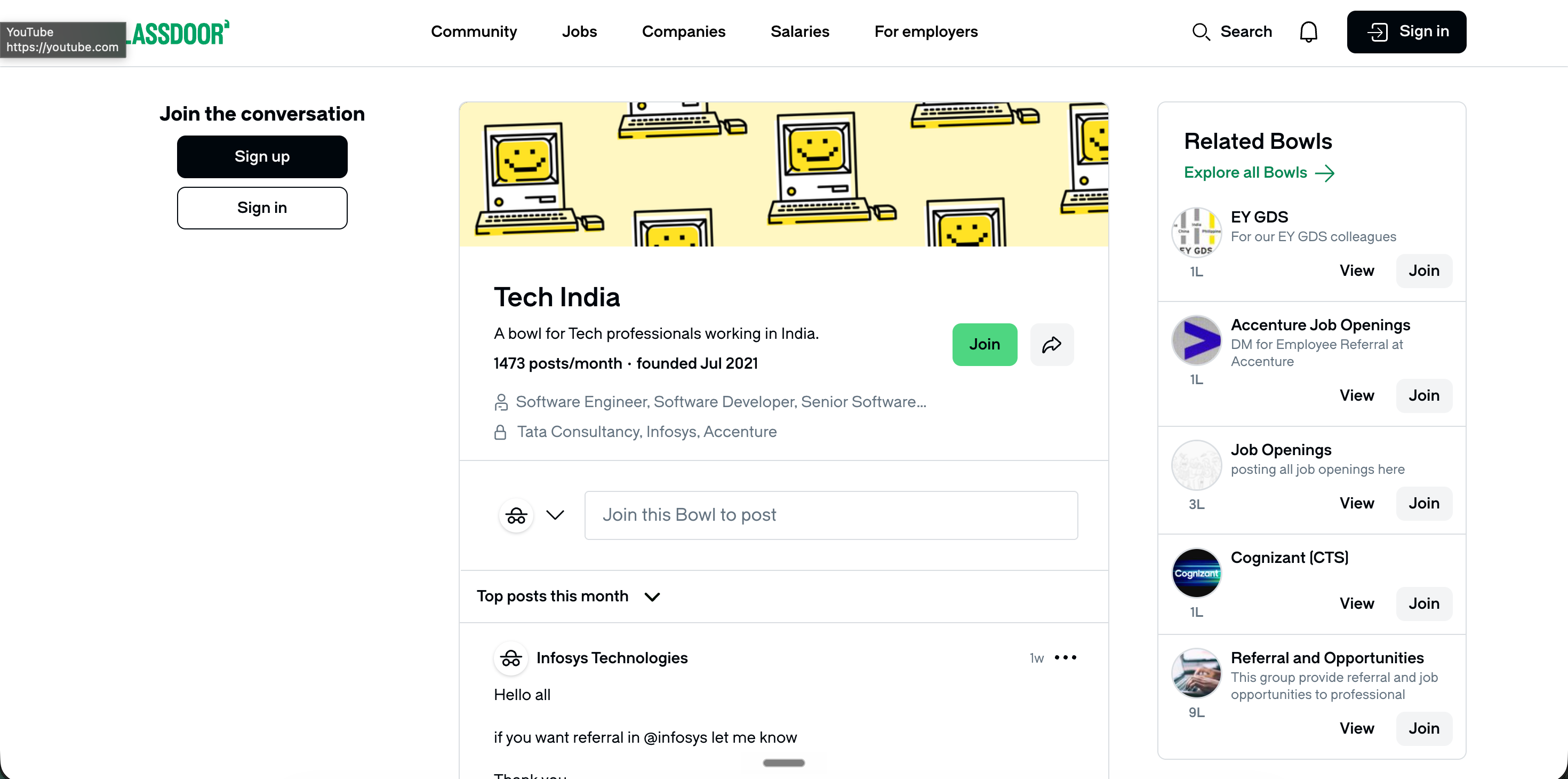Open the Jobs menu
Screen dimensions: 1568x779
tap(579, 31)
